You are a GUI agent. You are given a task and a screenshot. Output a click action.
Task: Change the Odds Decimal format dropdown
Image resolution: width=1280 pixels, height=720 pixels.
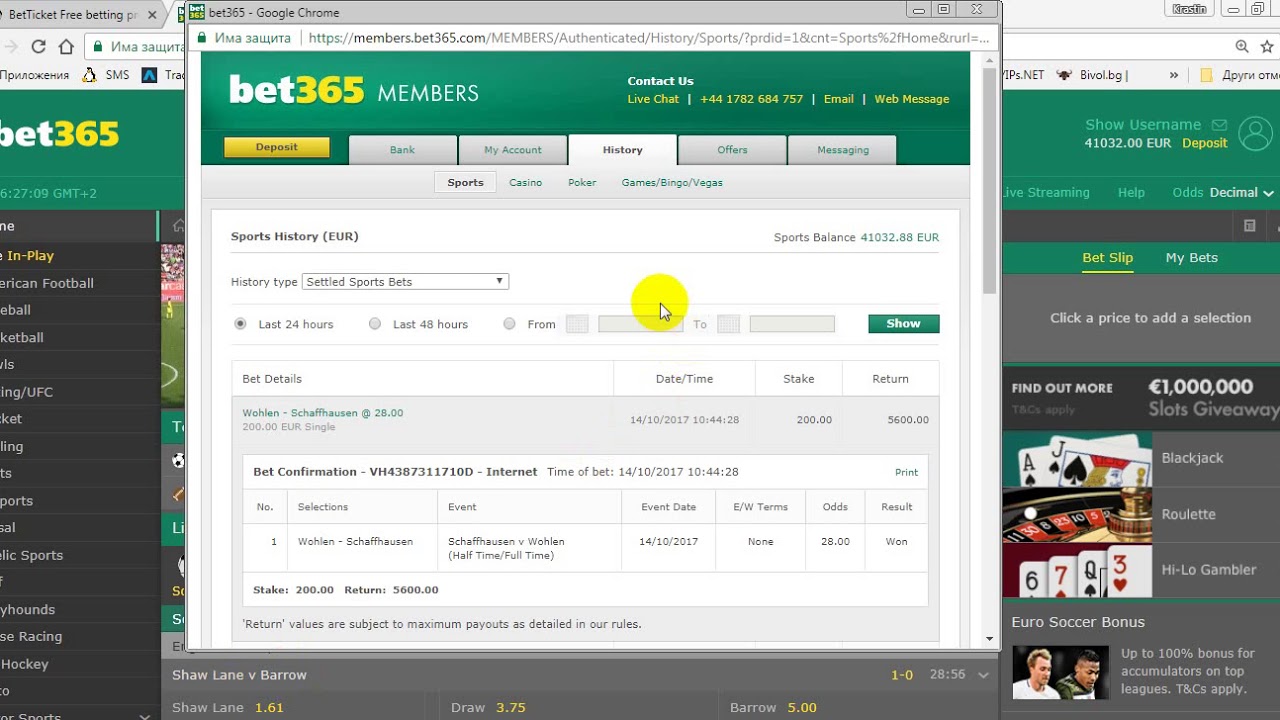coord(1242,193)
